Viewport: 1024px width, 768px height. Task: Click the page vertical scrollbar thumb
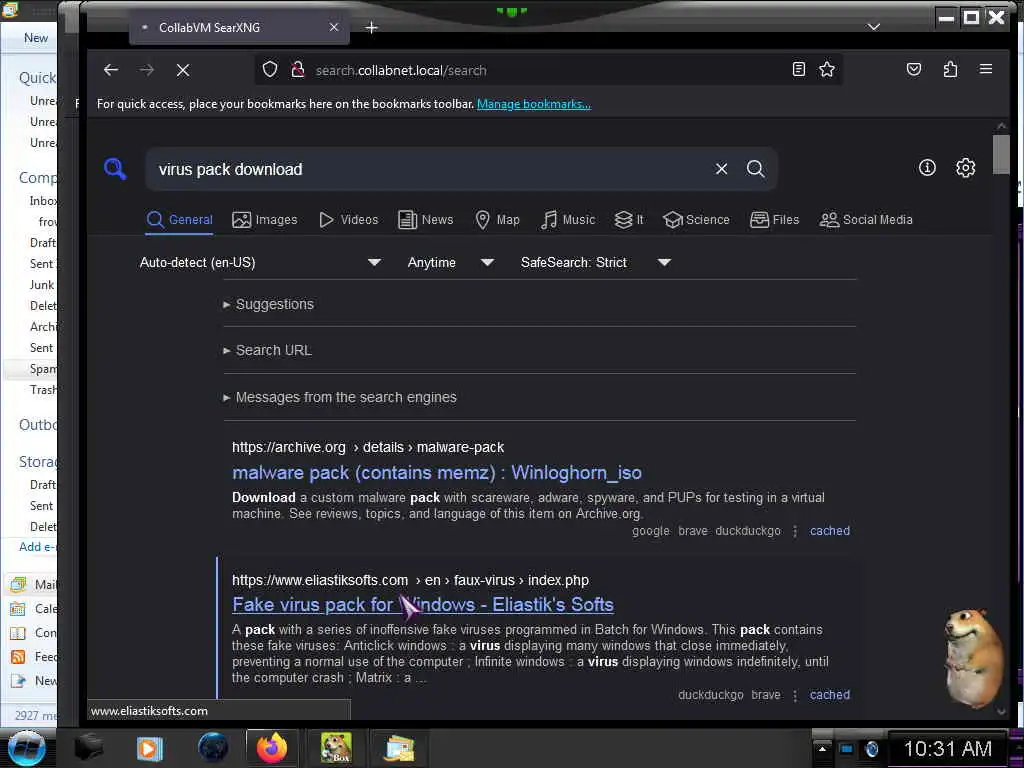pos(1000,155)
